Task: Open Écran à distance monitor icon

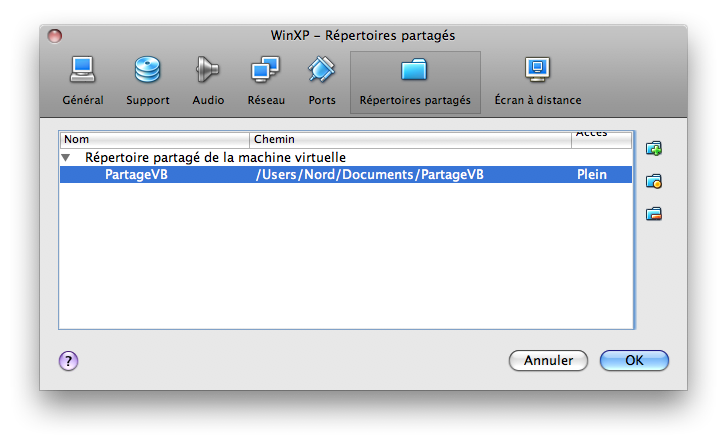Action: pyautogui.click(x=537, y=70)
